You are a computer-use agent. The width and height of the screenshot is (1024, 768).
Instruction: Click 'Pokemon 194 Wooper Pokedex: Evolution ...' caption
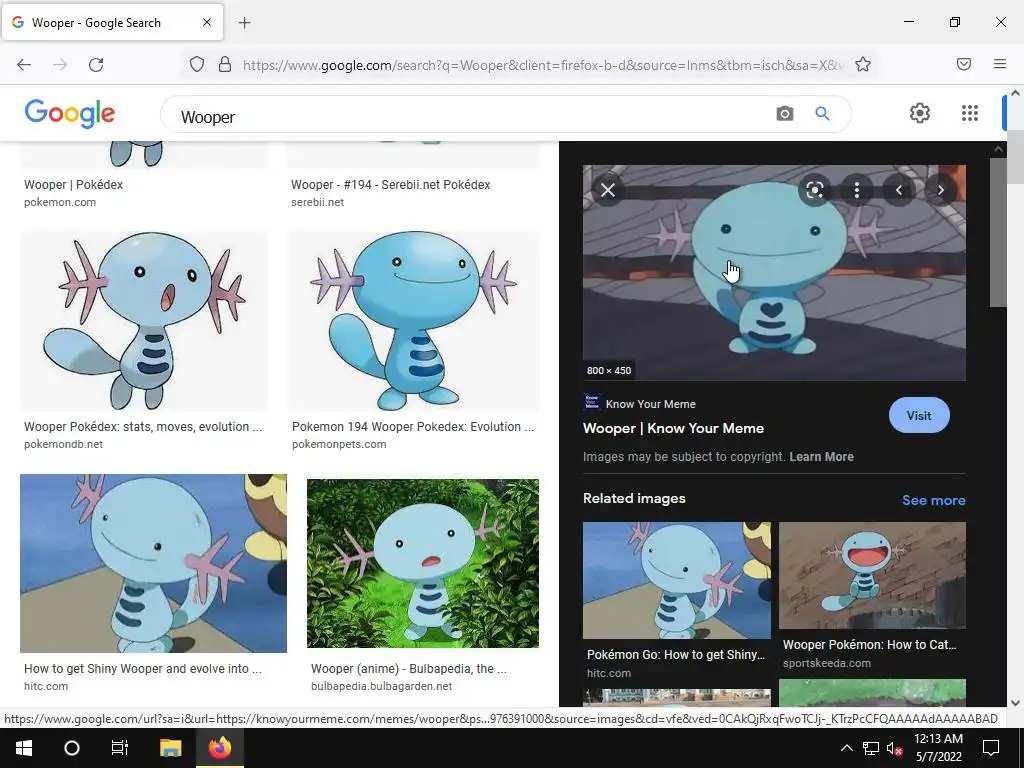[x=413, y=427]
